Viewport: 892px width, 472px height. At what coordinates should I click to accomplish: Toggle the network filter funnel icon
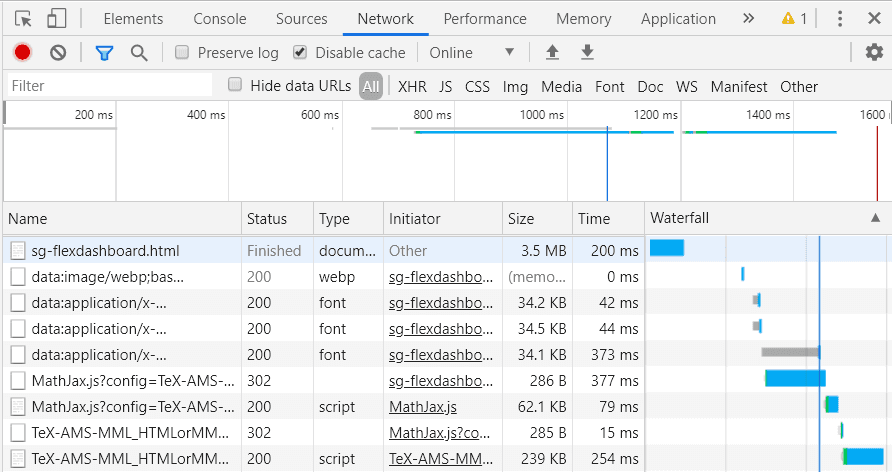pyautogui.click(x=104, y=53)
